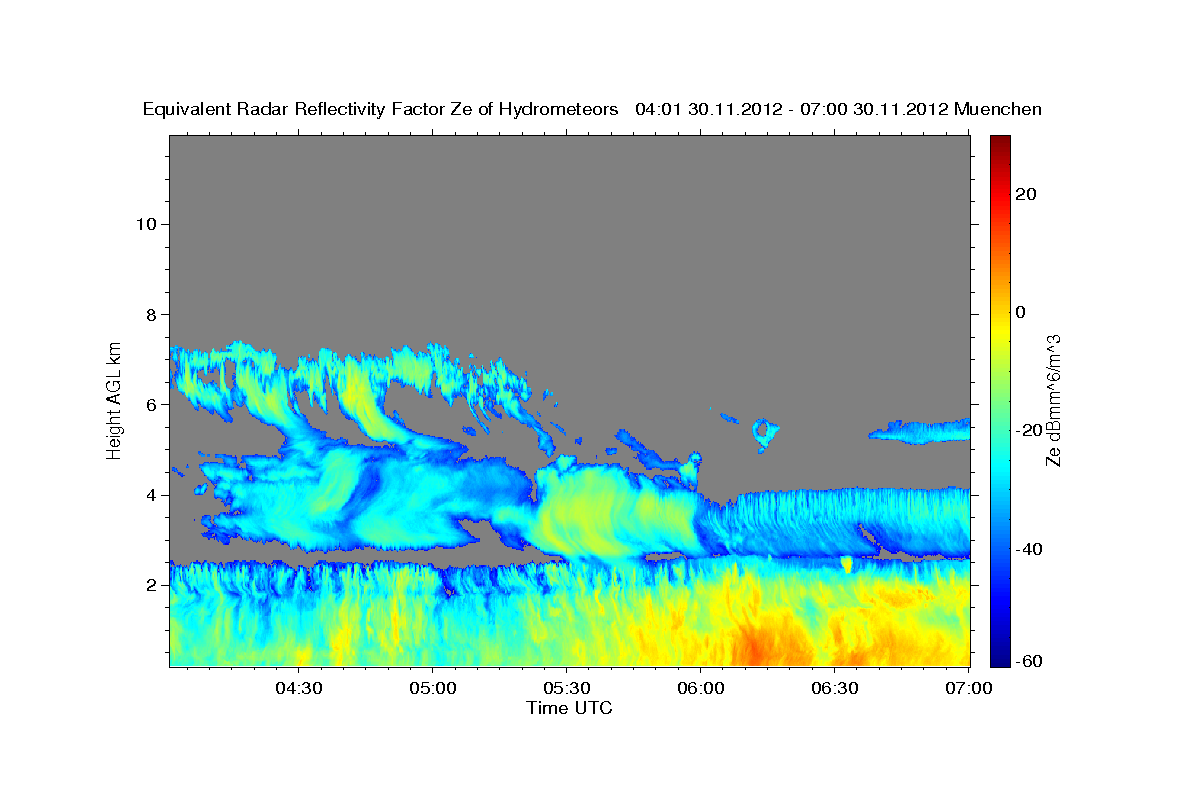The height and width of the screenshot is (800, 1200).
Task: Click the 'Ze dBmm^6/m^3' colorbar label
Action: 1052,401
